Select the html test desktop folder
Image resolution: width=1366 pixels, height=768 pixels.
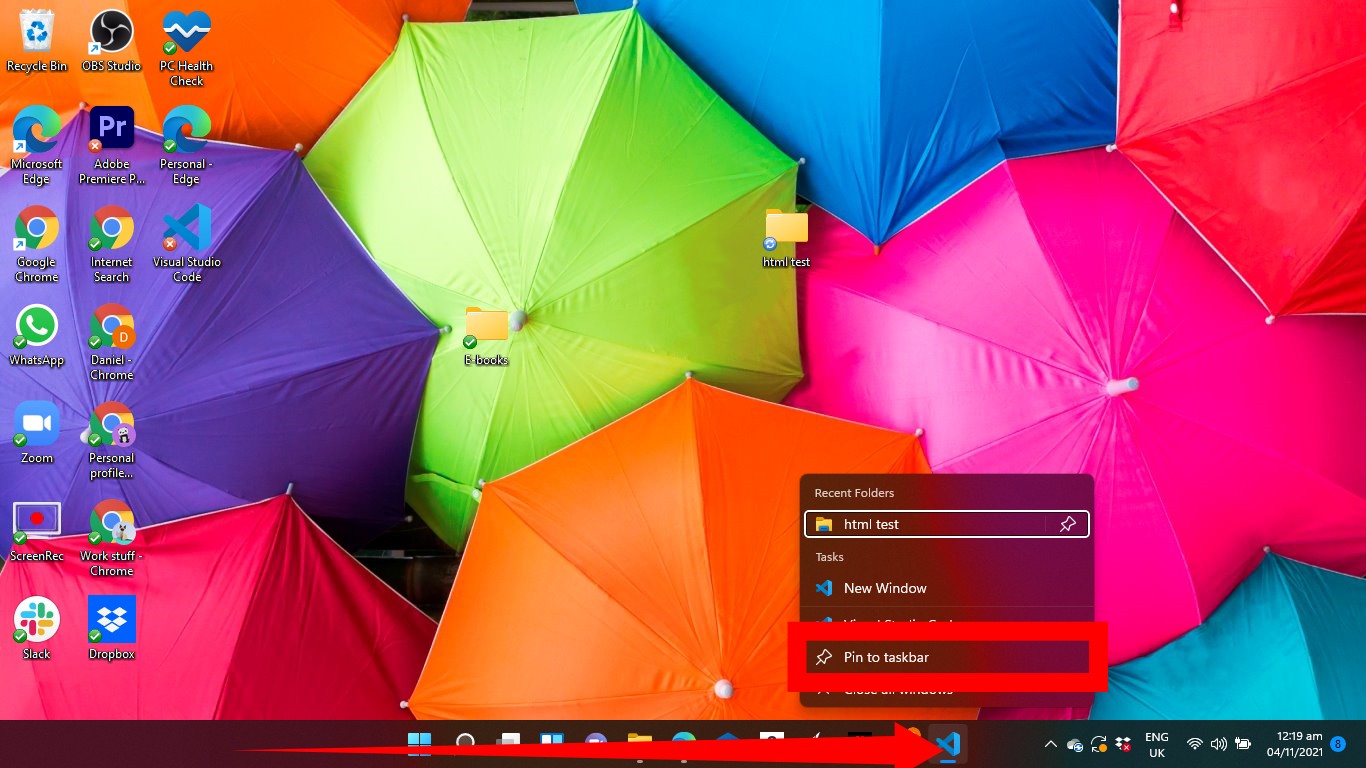point(787,238)
